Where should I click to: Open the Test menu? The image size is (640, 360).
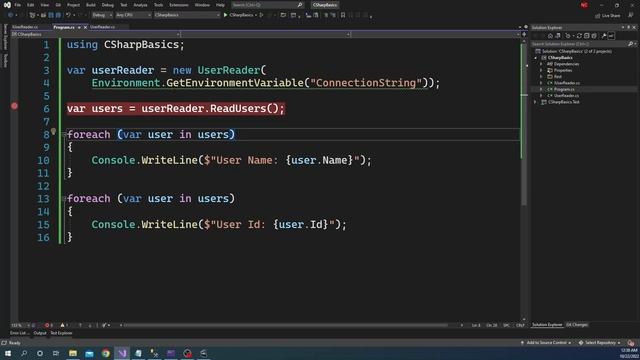[x=124, y=5]
